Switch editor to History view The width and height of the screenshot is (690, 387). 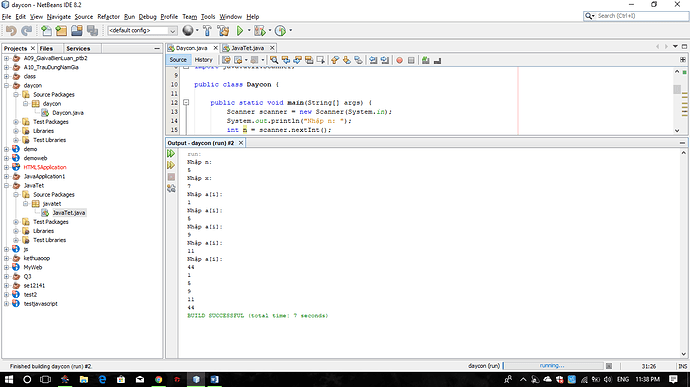[203, 60]
